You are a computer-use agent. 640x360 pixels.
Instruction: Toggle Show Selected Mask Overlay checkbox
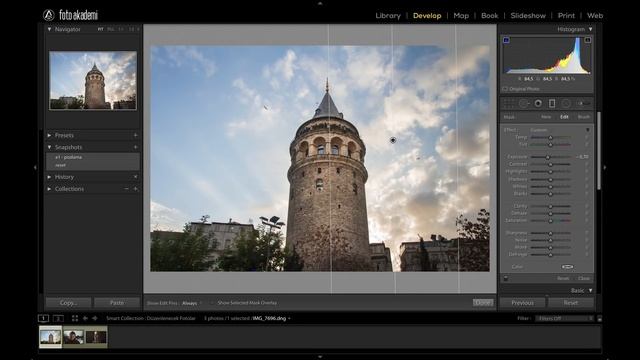click(213, 303)
